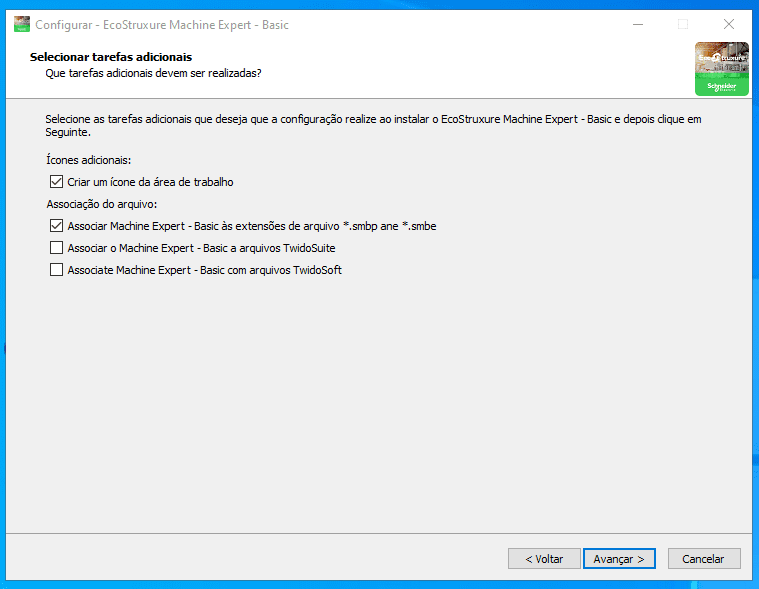Click the 'Ícones adicionais:' group label
Viewport: 759px width, 589px height.
click(89, 160)
